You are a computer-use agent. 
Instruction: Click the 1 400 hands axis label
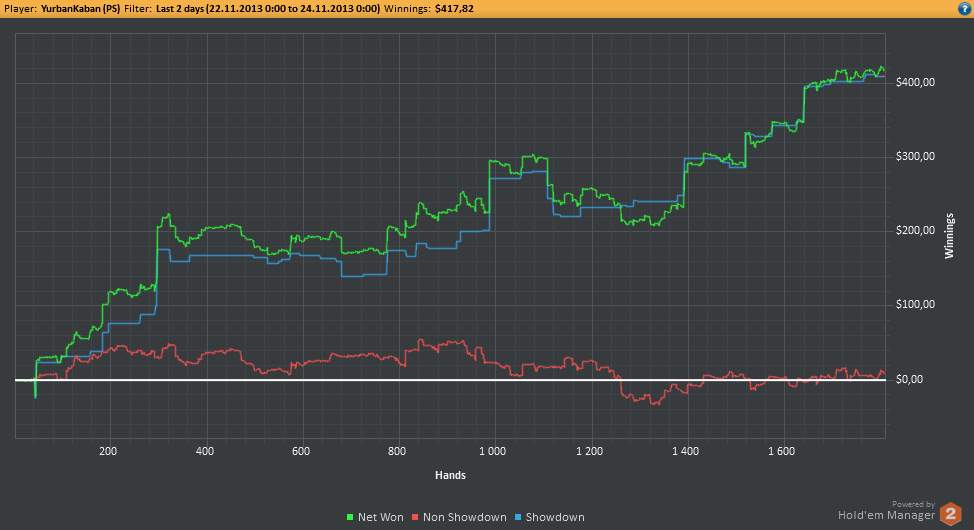click(x=685, y=451)
